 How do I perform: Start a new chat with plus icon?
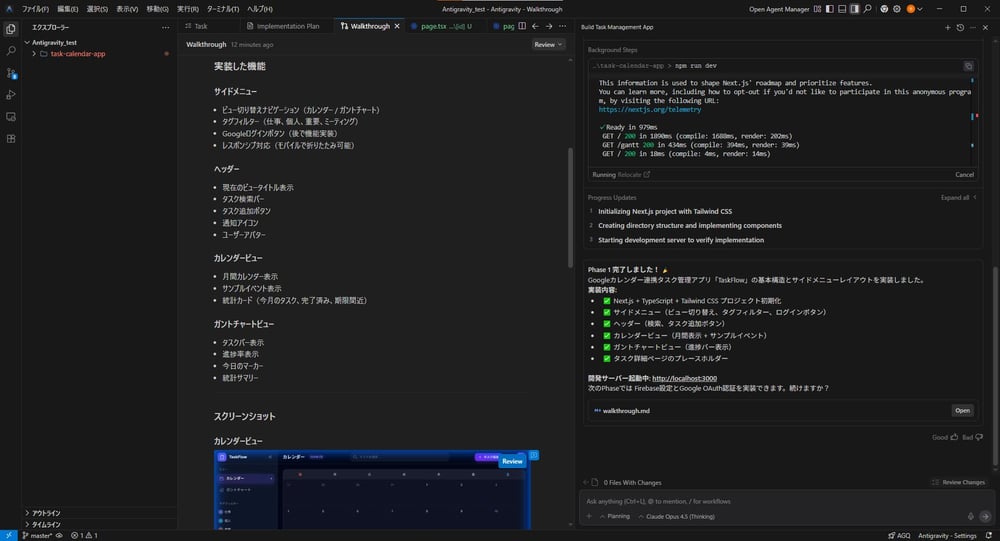948,27
